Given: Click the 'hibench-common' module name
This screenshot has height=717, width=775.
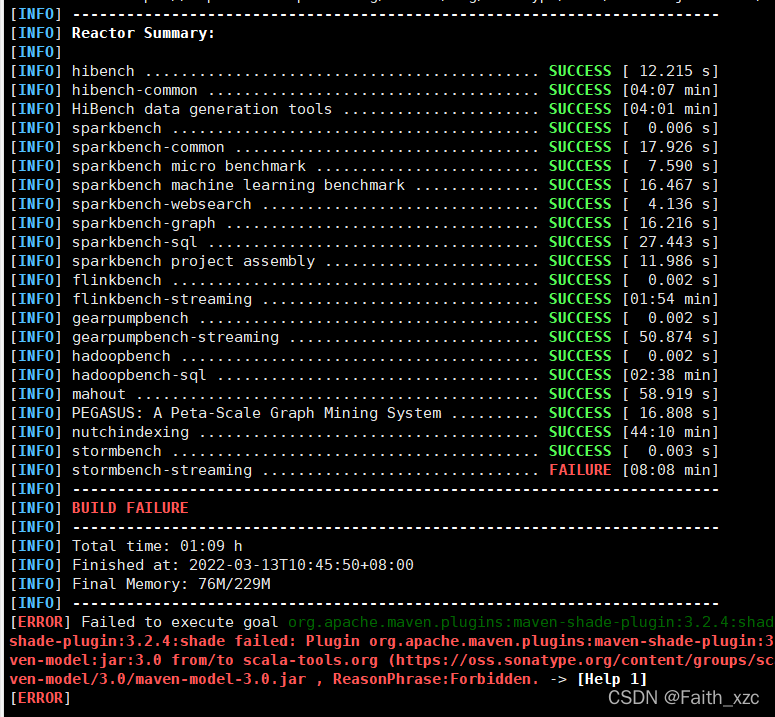Looking at the screenshot, I should (x=134, y=90).
